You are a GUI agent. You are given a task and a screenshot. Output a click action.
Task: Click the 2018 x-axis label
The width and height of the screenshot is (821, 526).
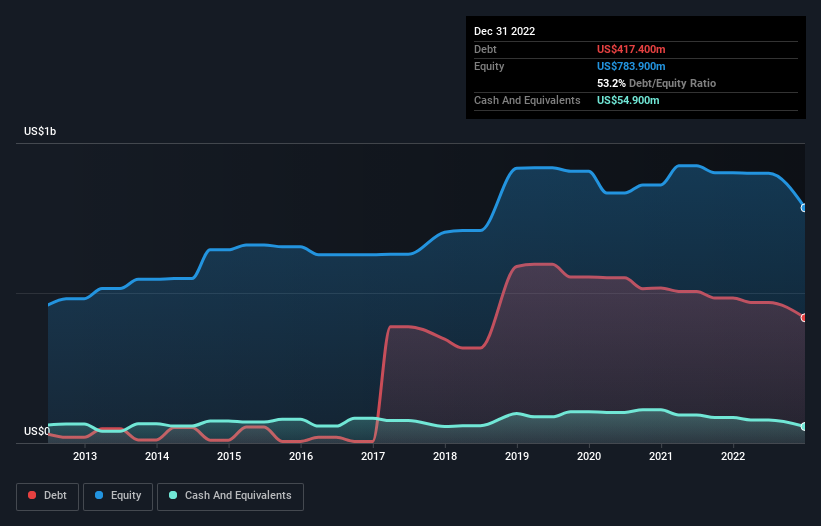445,456
